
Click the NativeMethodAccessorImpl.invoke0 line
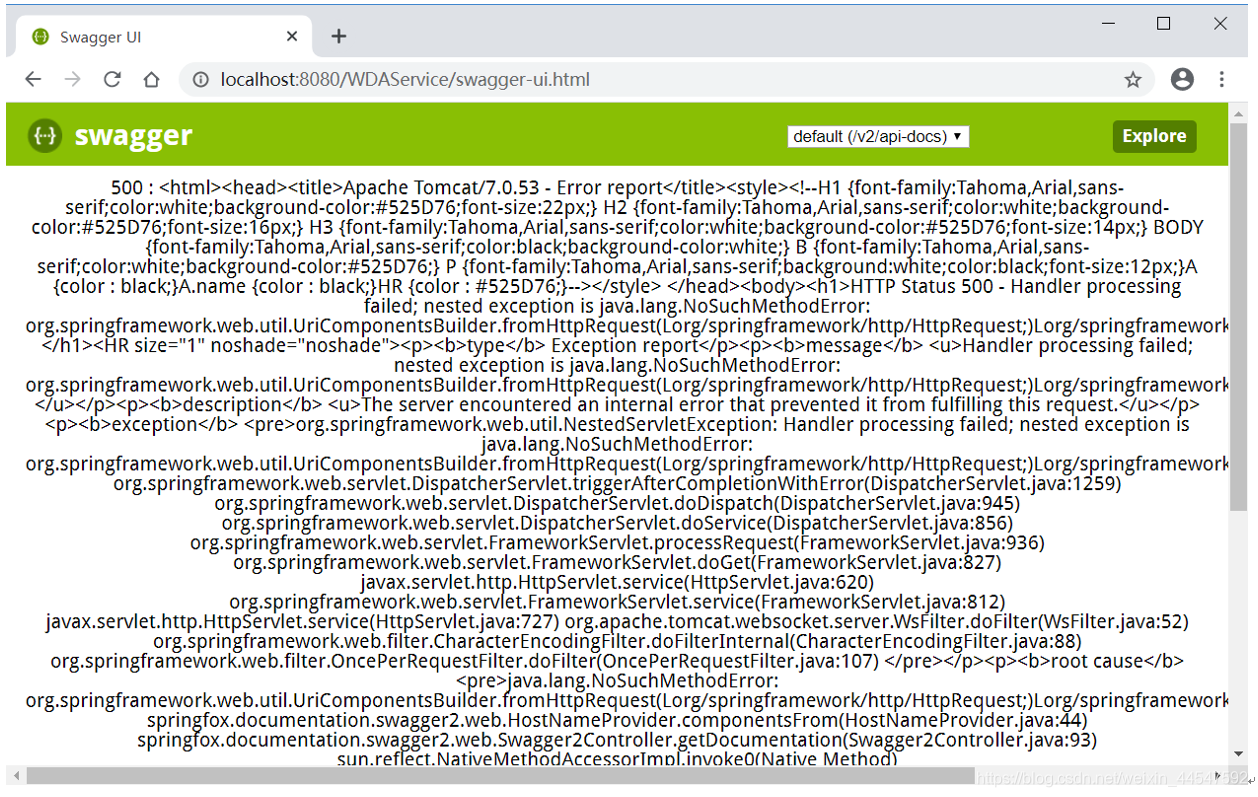pyautogui.click(x=617, y=759)
